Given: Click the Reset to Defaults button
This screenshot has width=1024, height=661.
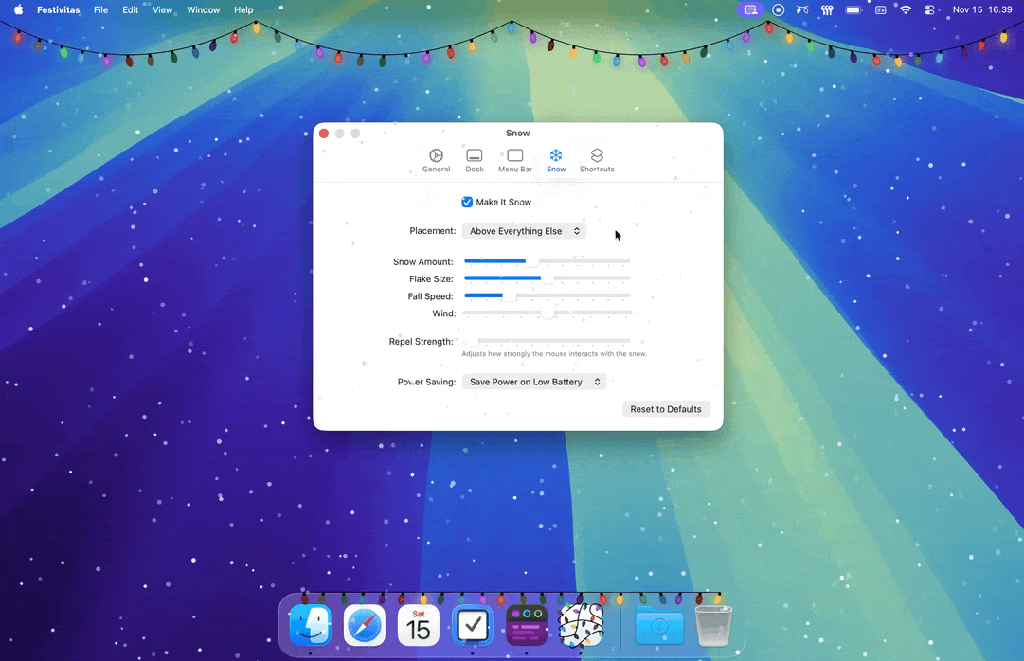Looking at the screenshot, I should (665, 408).
